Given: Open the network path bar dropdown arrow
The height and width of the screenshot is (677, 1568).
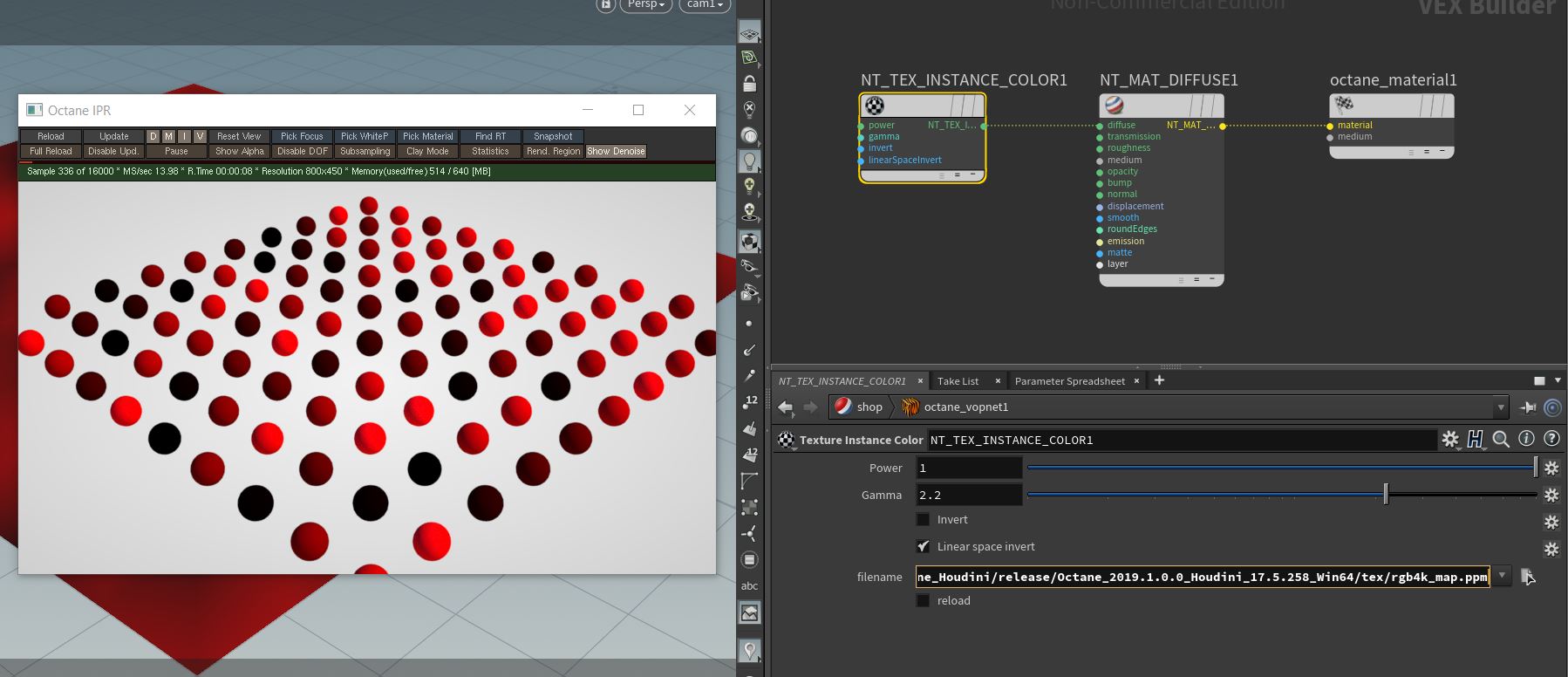Looking at the screenshot, I should click(1501, 407).
